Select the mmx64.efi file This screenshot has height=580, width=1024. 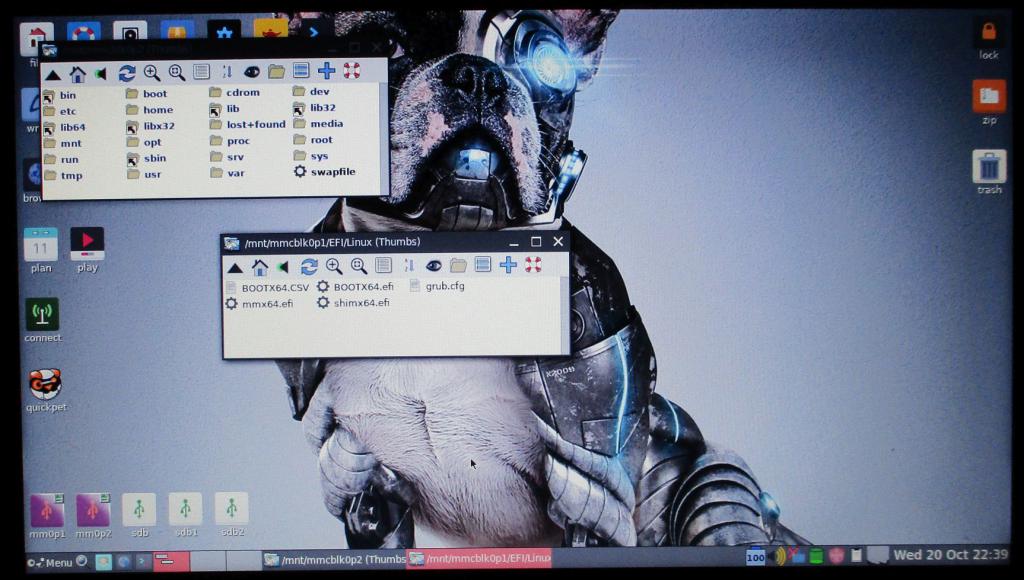259,304
